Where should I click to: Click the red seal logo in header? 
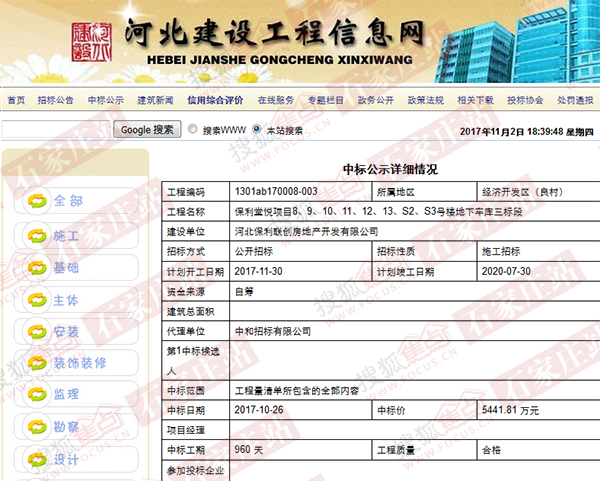tap(92, 42)
